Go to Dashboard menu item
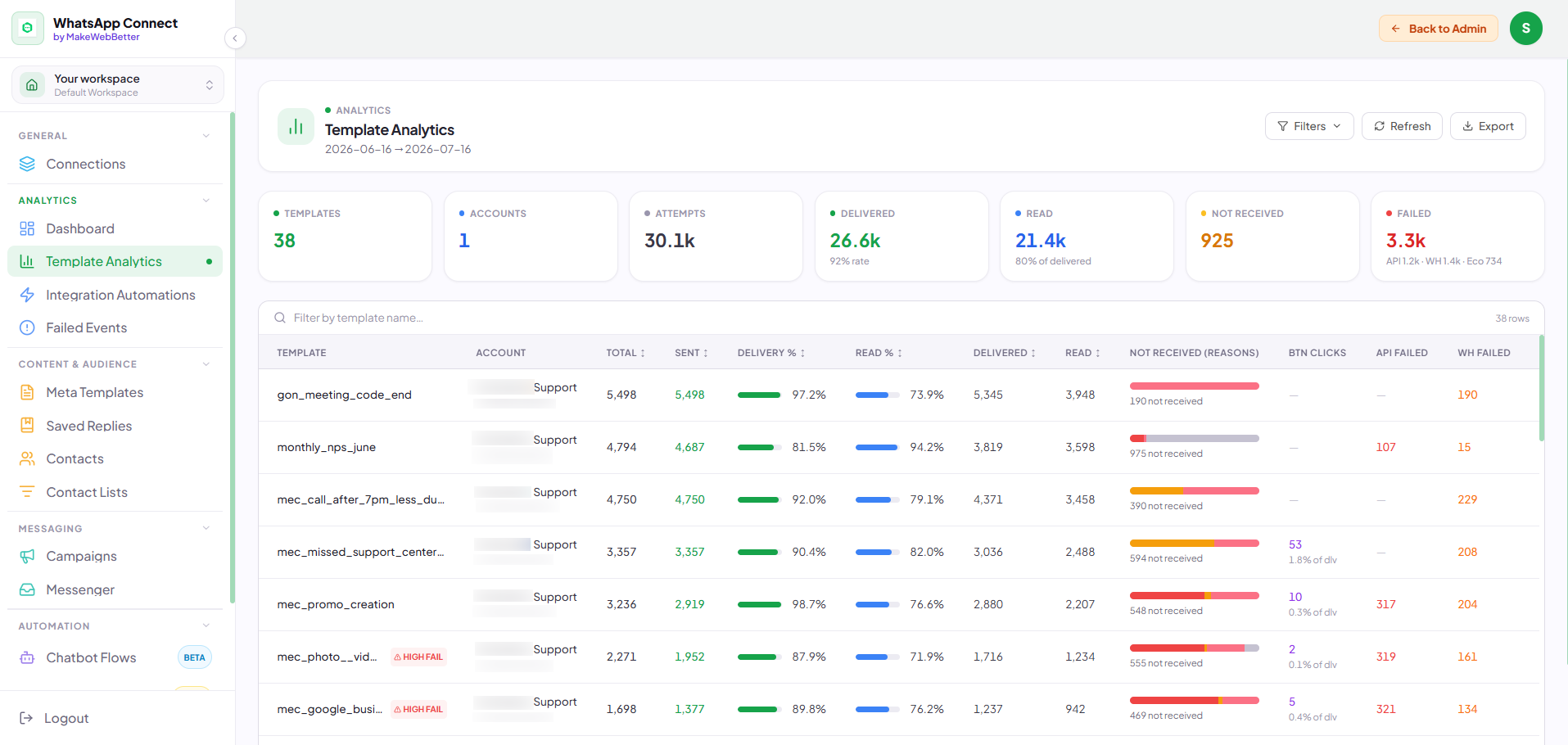1568x745 pixels. pos(115,228)
